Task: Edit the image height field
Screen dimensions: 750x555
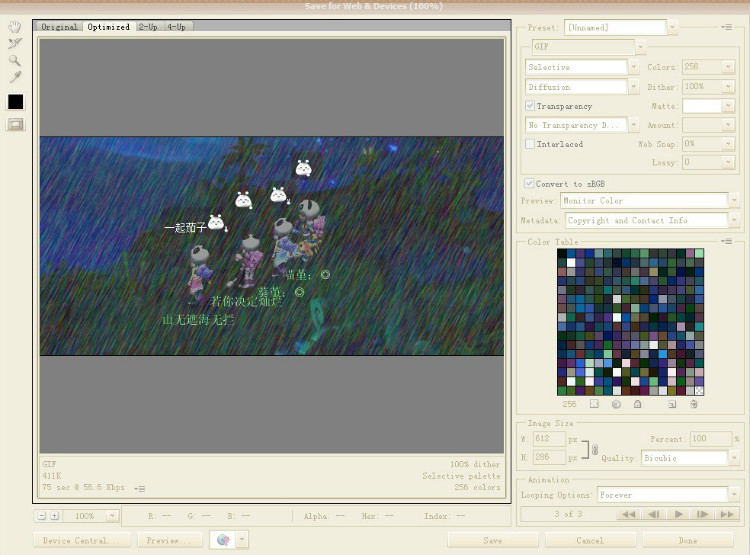Action: (549, 457)
